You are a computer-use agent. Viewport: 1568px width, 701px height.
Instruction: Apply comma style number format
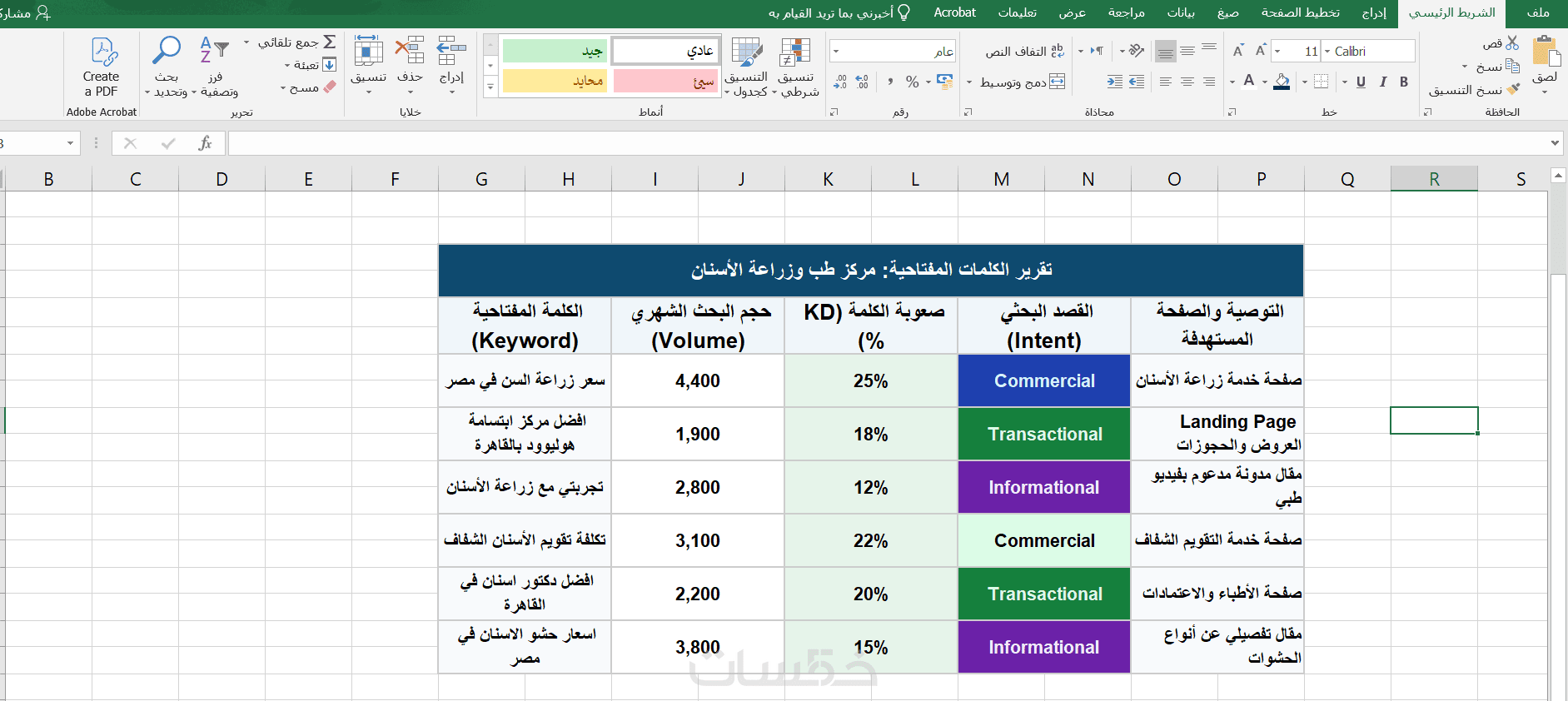890,82
